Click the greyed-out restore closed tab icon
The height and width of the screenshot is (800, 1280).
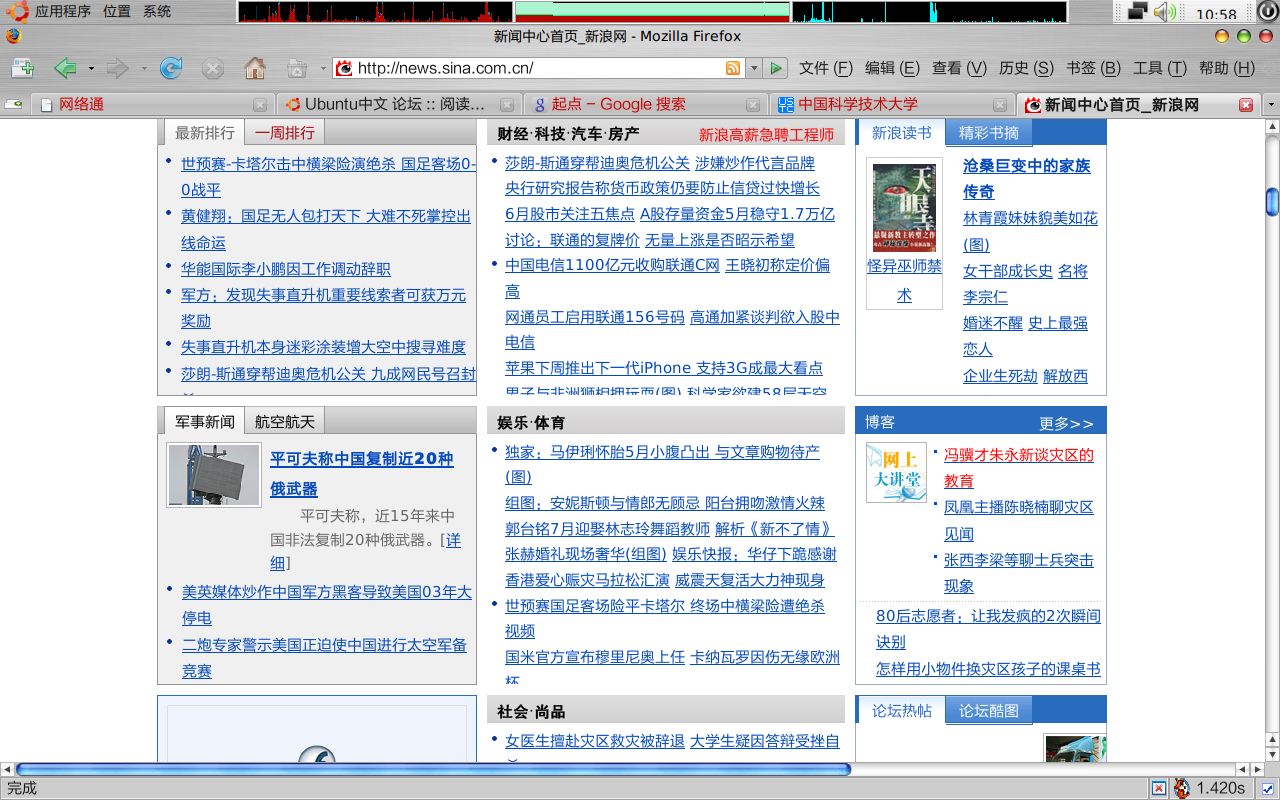click(296, 68)
